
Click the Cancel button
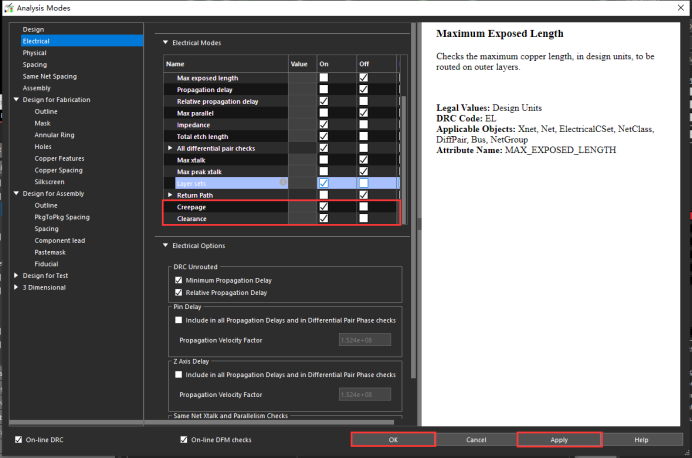pos(476,439)
